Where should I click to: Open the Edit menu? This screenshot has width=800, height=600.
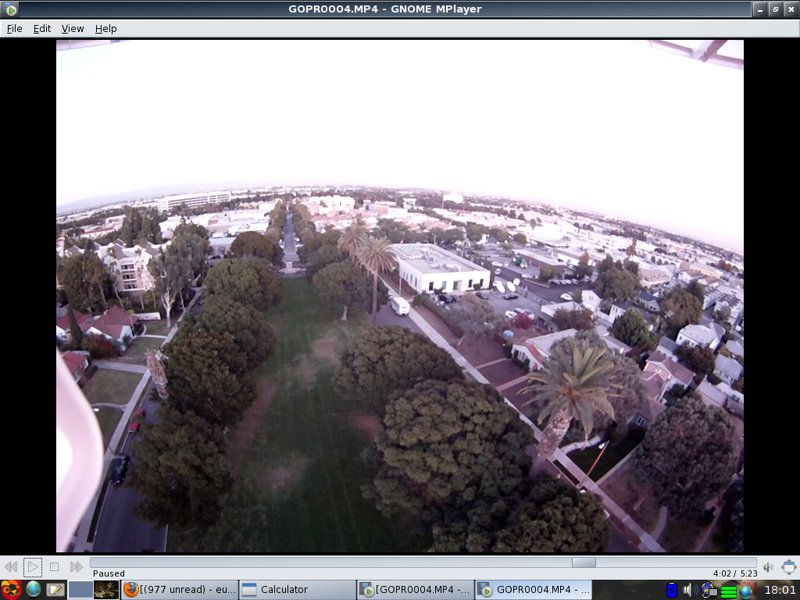(42, 29)
